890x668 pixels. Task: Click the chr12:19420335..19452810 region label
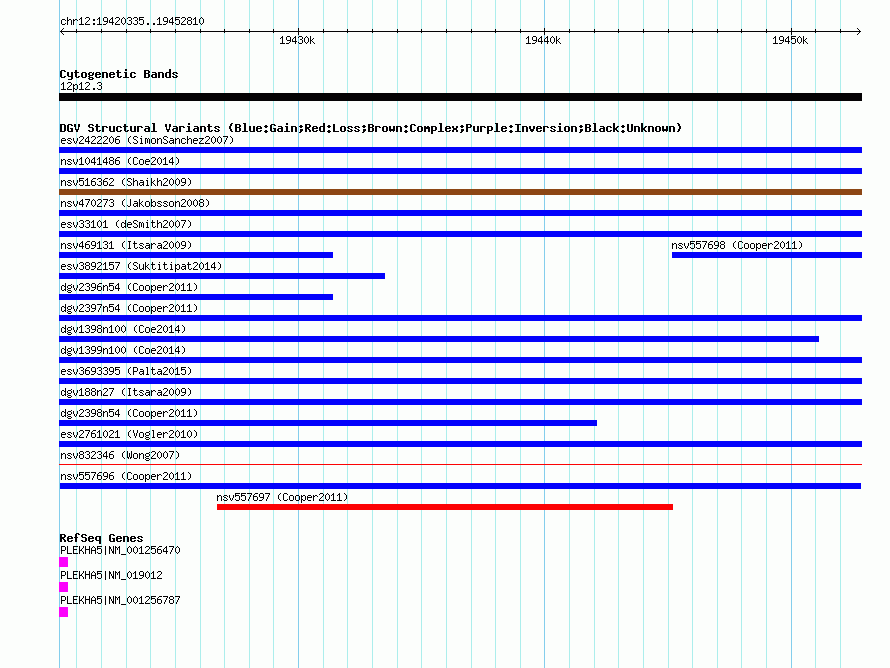[132, 21]
